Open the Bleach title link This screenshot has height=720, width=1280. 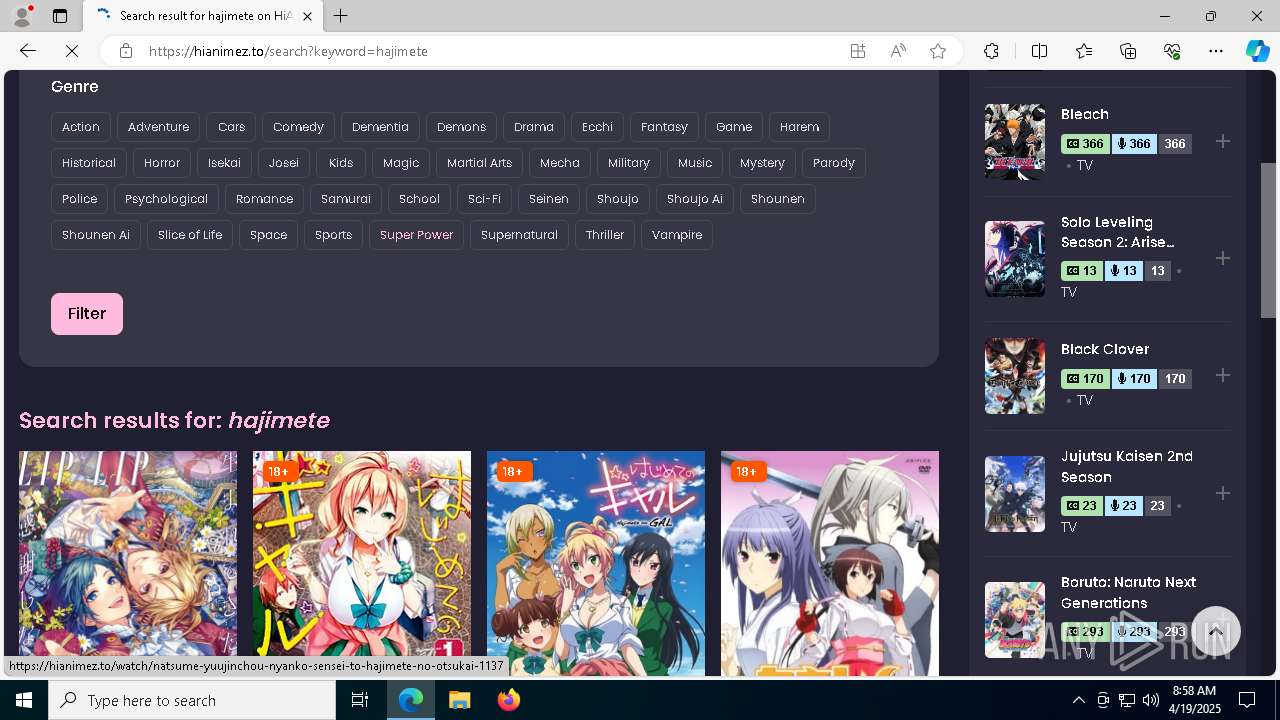(x=1085, y=114)
